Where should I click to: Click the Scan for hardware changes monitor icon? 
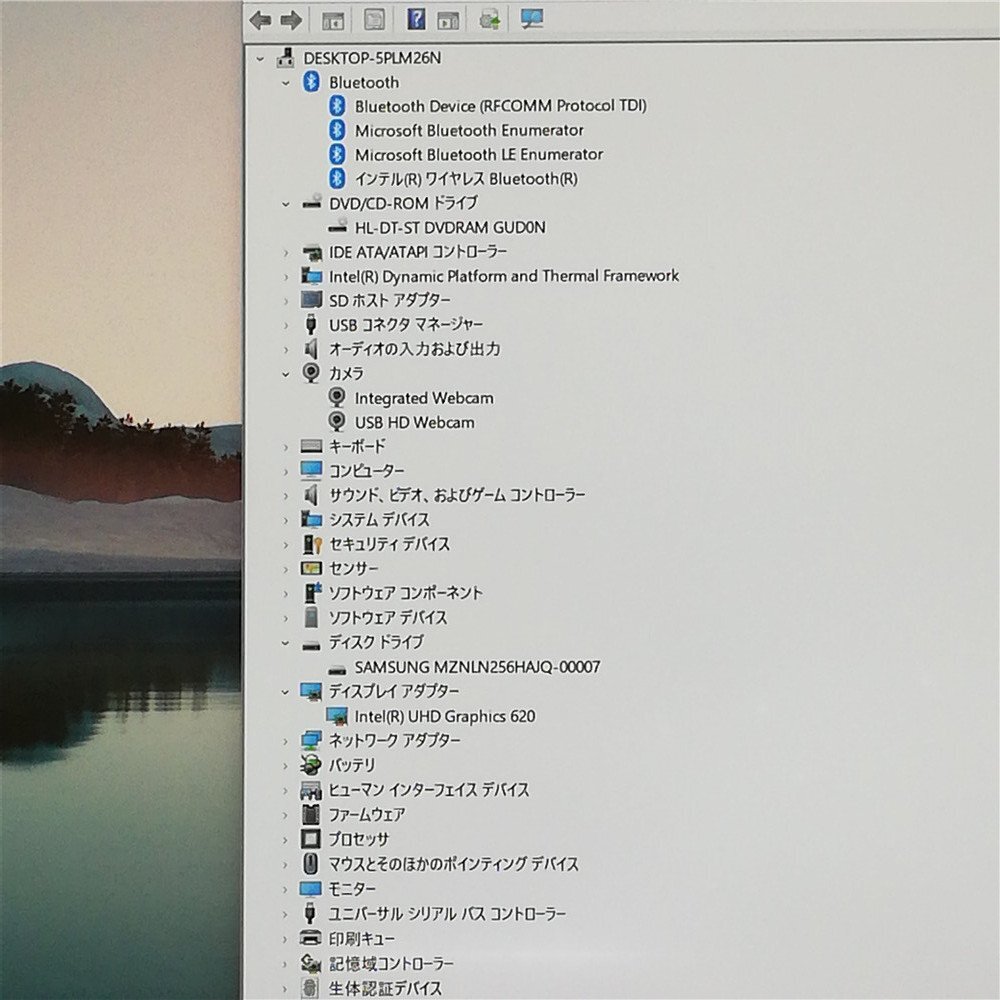tap(532, 18)
